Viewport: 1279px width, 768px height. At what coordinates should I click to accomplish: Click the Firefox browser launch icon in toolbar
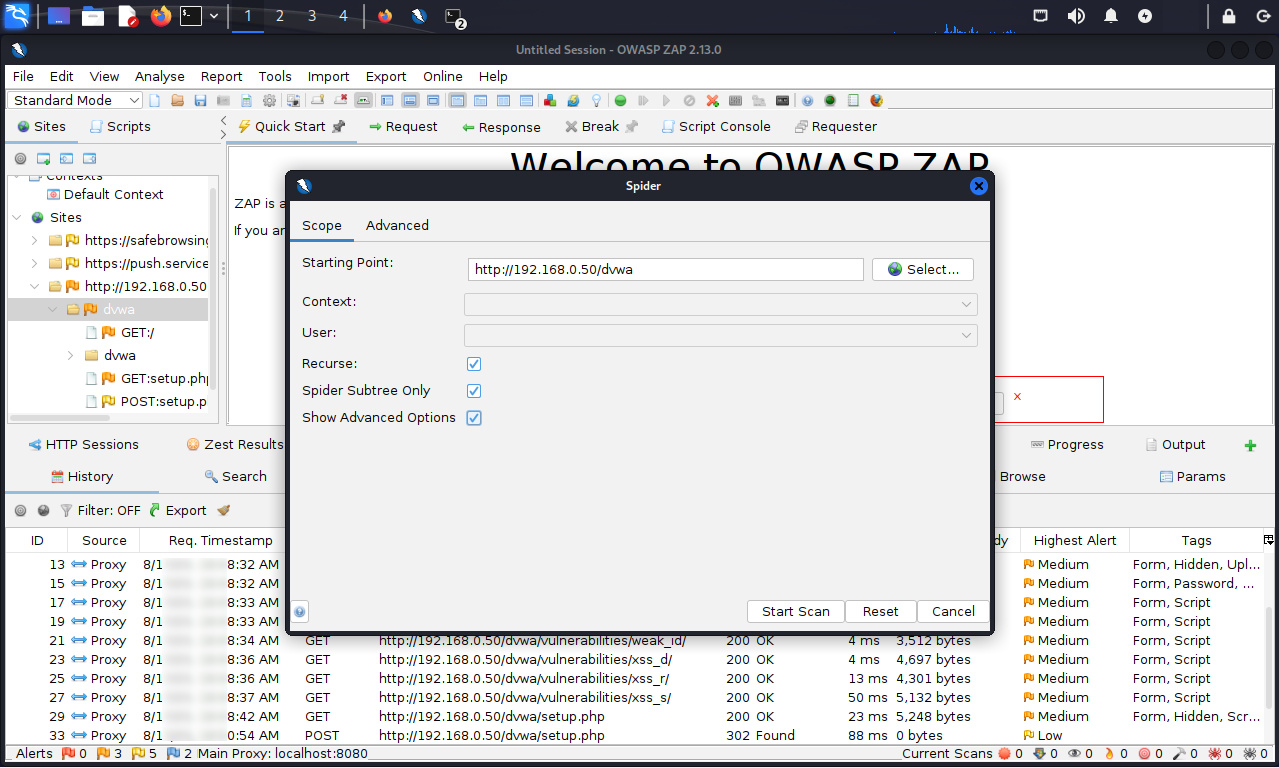[x=877, y=101]
